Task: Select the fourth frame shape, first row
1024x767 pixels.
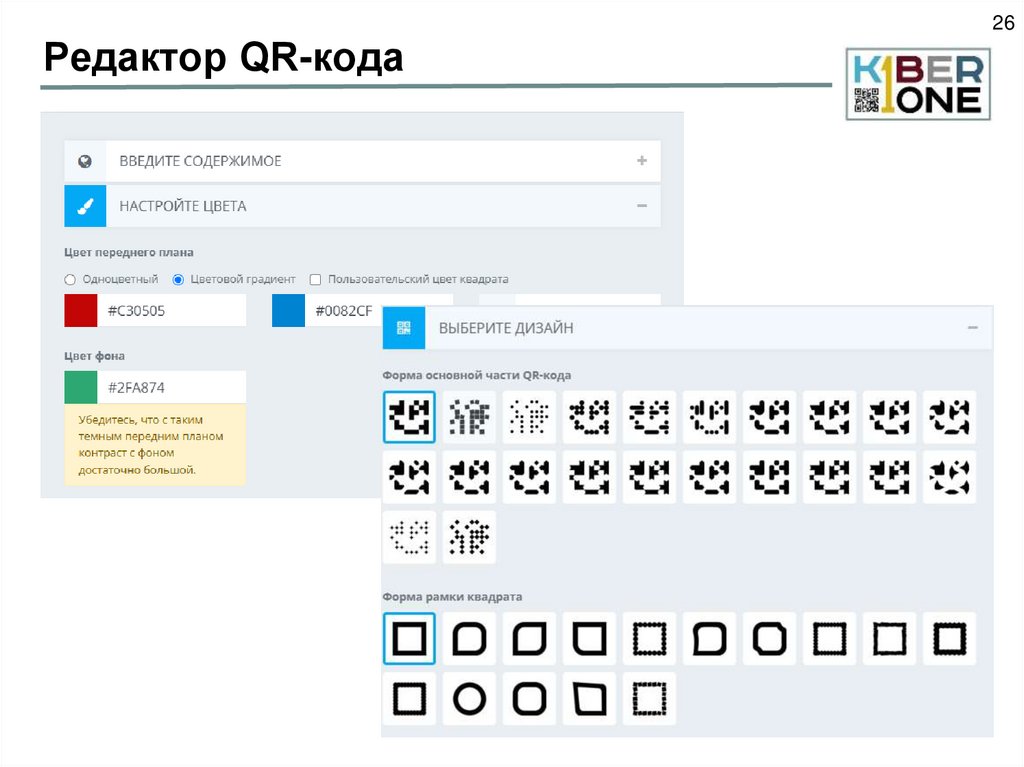Action: [x=590, y=638]
